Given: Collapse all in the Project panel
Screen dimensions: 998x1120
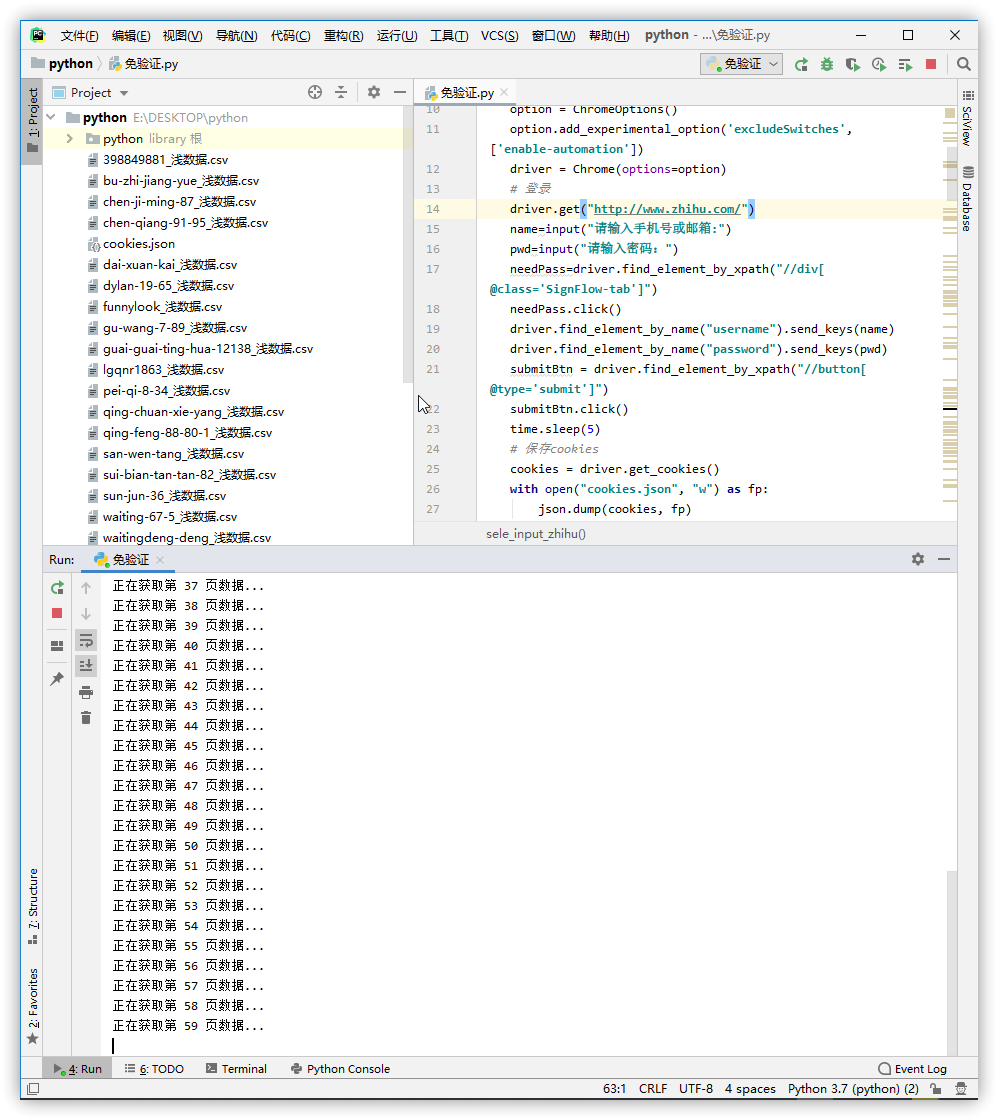Looking at the screenshot, I should tap(341, 92).
